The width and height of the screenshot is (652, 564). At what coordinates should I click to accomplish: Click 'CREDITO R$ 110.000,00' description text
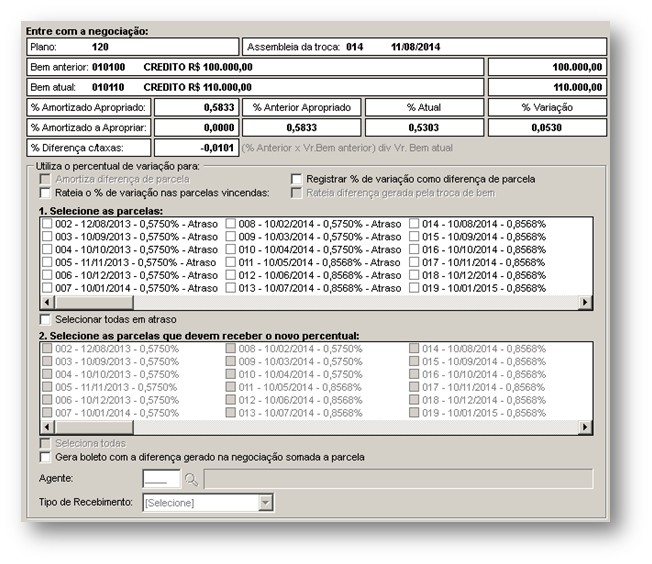coord(198,87)
